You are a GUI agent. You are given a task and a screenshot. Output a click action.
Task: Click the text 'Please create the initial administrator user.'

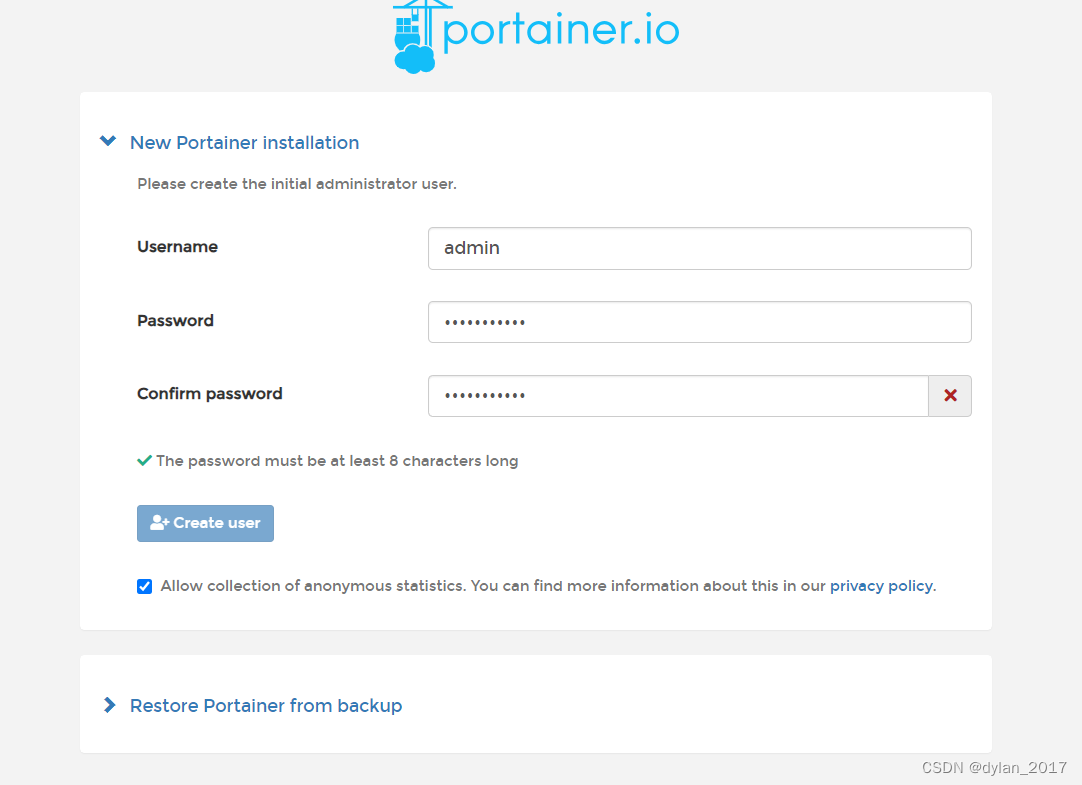[297, 184]
